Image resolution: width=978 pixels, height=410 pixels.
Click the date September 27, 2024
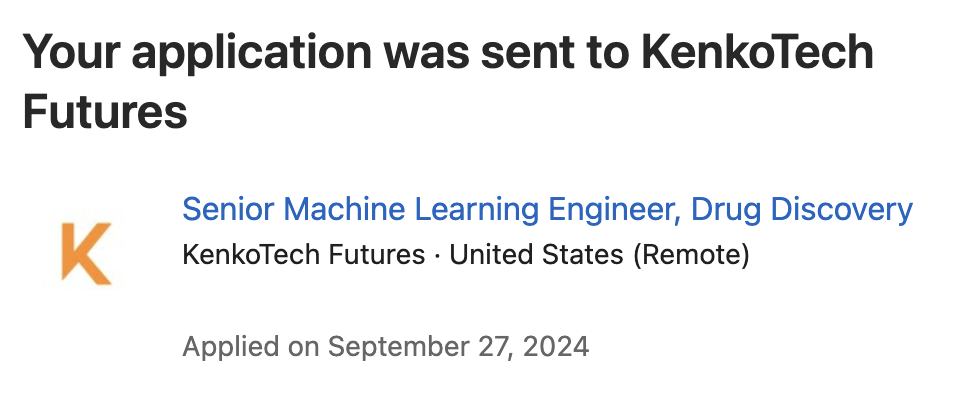click(458, 346)
